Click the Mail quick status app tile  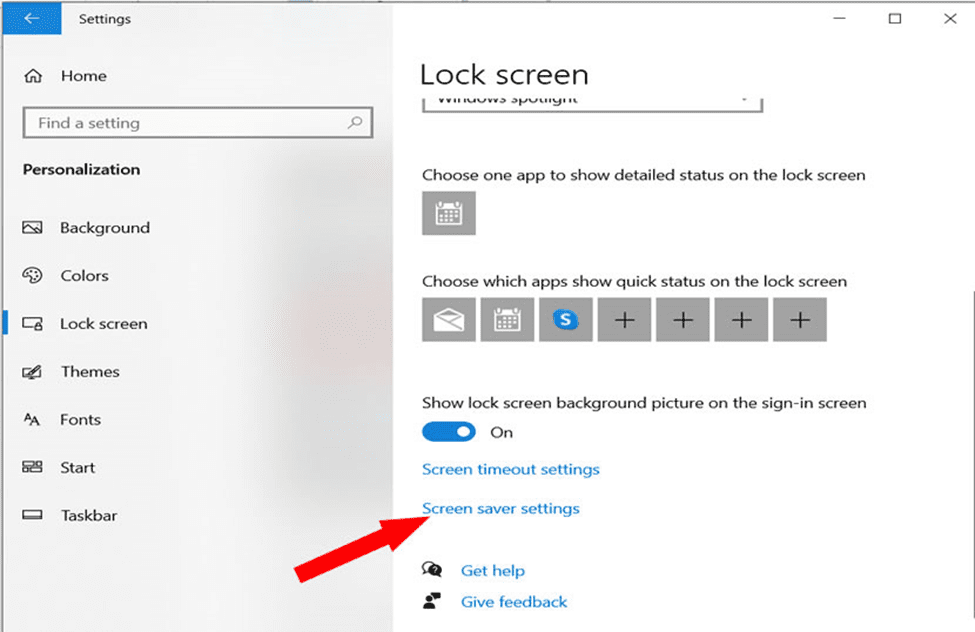(448, 320)
